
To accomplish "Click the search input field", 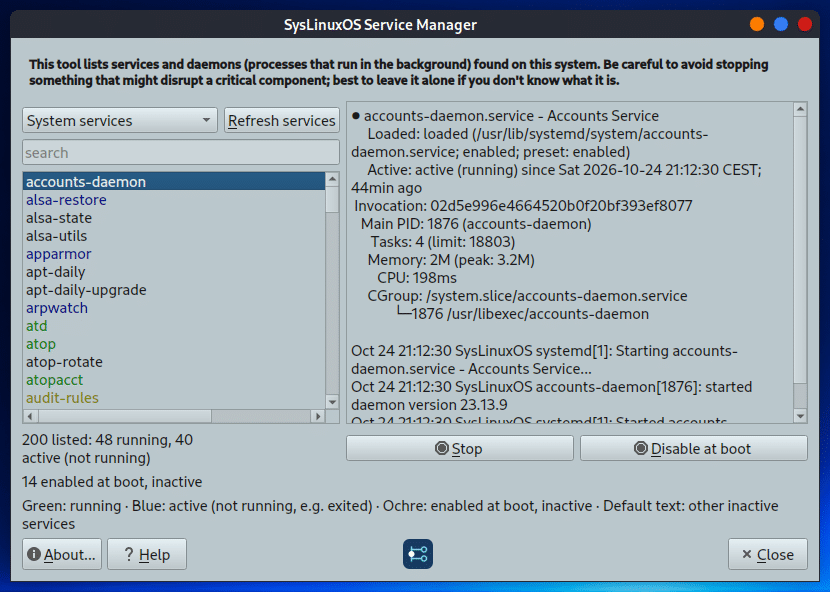I will tap(181, 153).
